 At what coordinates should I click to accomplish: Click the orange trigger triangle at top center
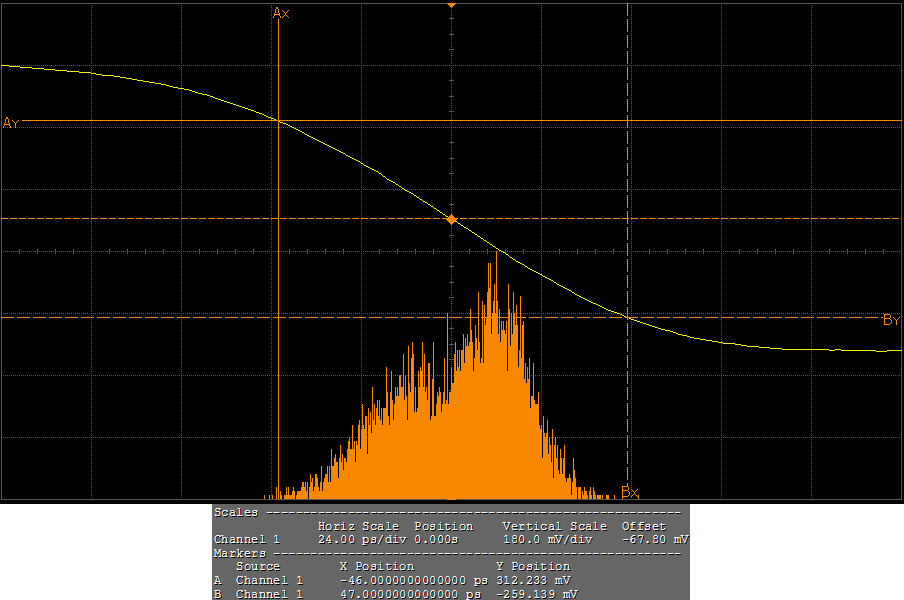pyautogui.click(x=451, y=5)
